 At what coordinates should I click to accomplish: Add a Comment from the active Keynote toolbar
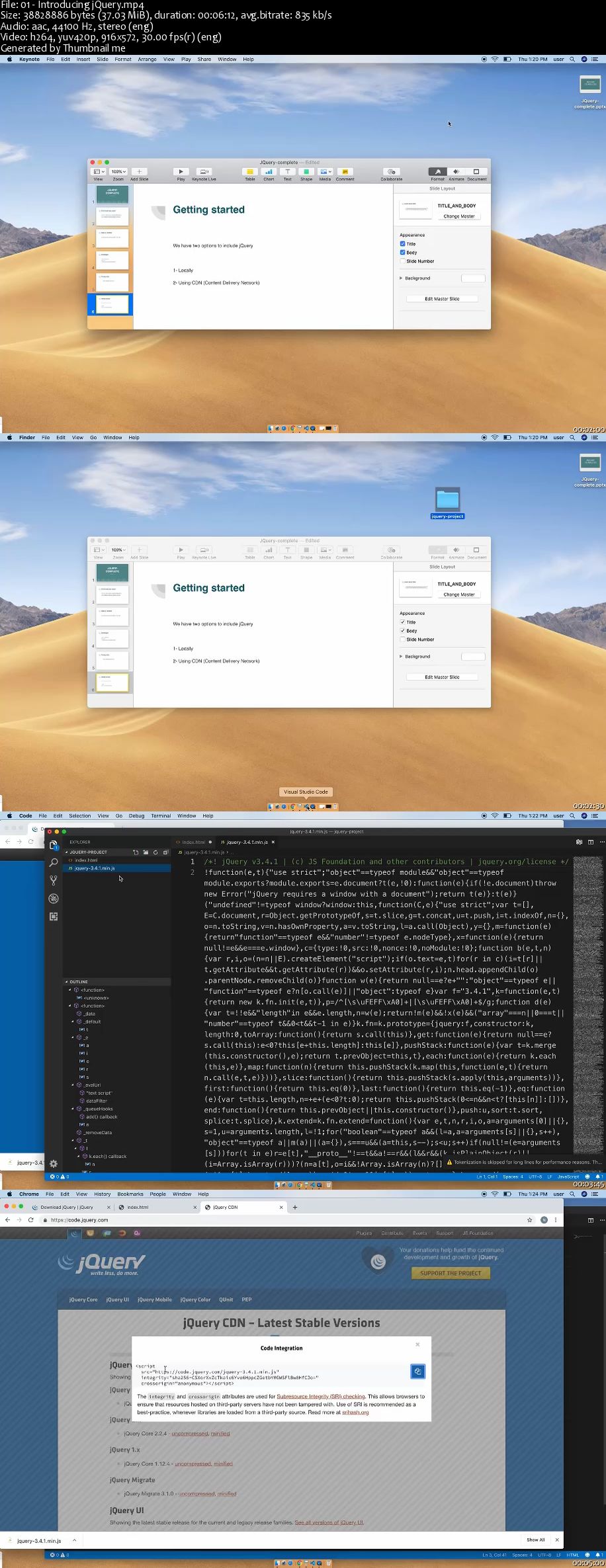coord(345,172)
